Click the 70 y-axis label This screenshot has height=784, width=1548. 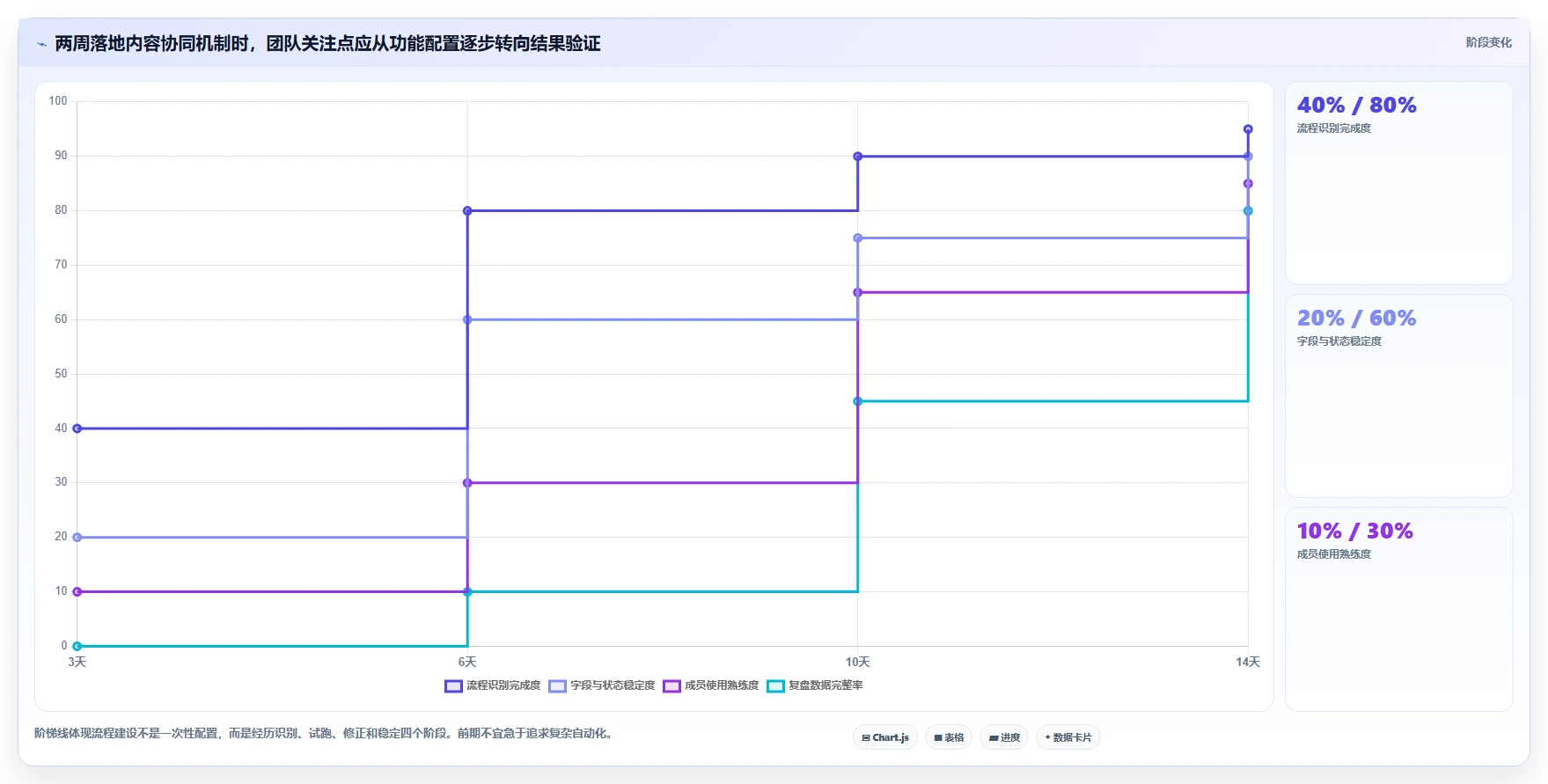point(61,265)
